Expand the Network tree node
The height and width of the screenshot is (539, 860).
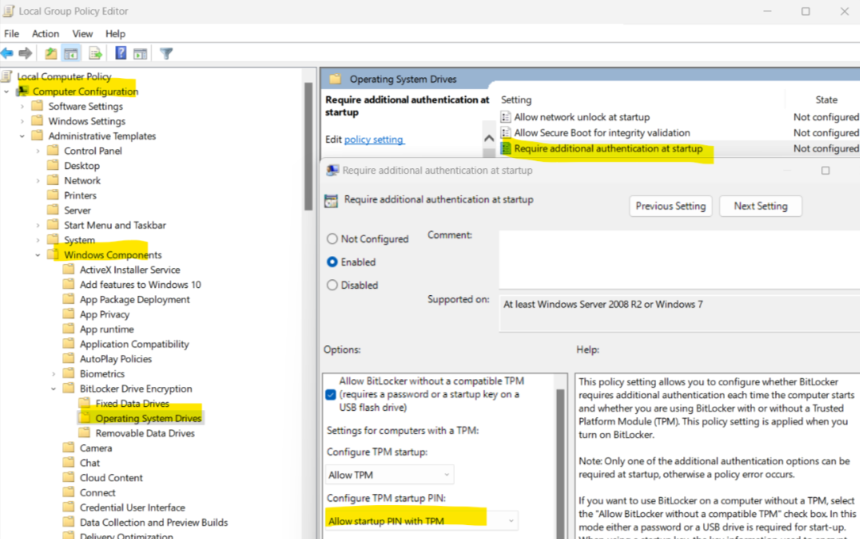[x=38, y=180]
